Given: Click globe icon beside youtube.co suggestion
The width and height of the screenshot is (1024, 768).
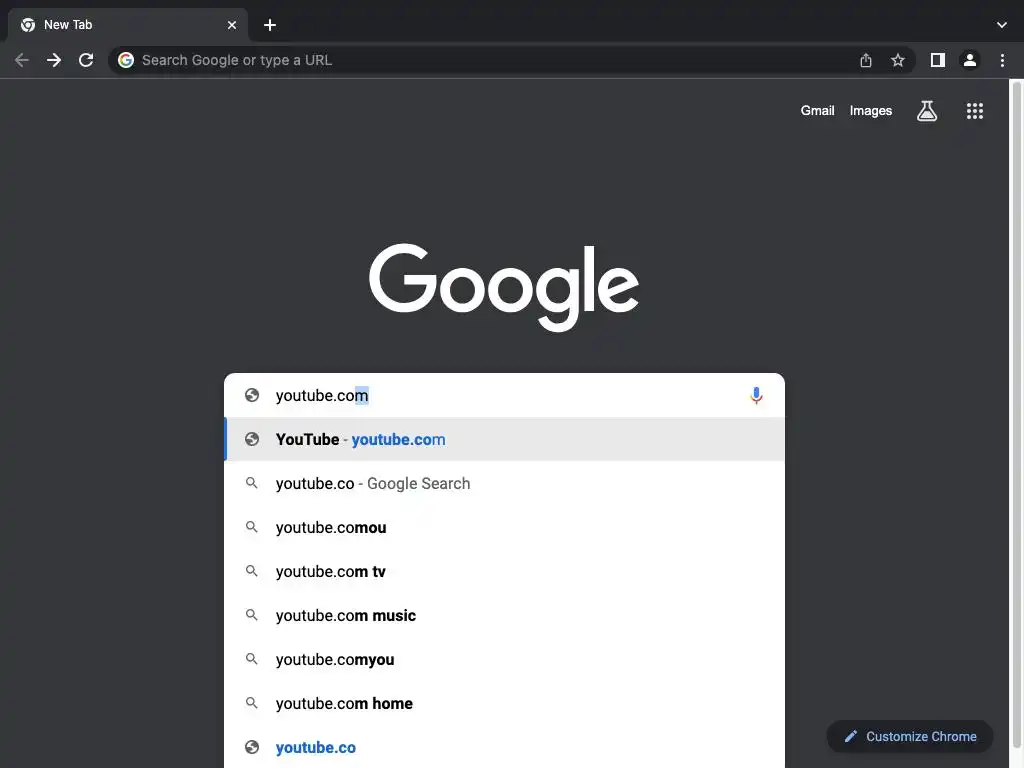Looking at the screenshot, I should pos(252,747).
